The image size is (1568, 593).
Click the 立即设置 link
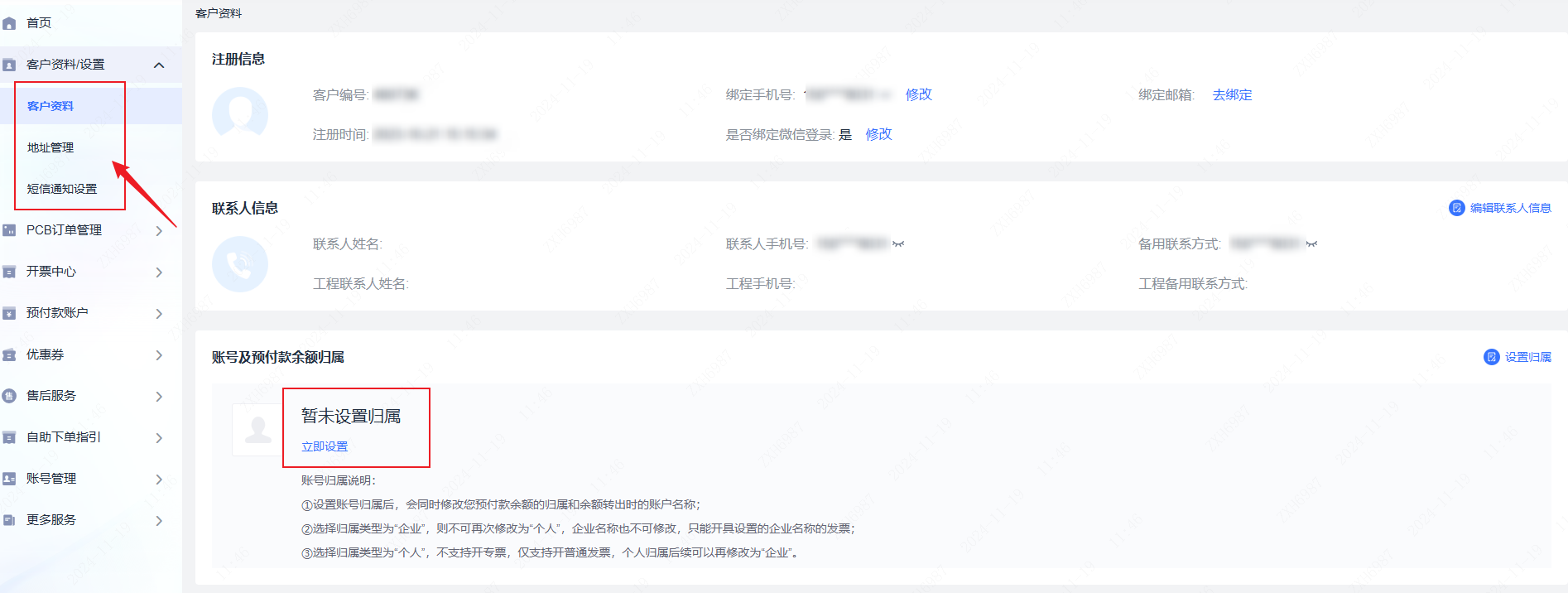pyautogui.click(x=325, y=446)
